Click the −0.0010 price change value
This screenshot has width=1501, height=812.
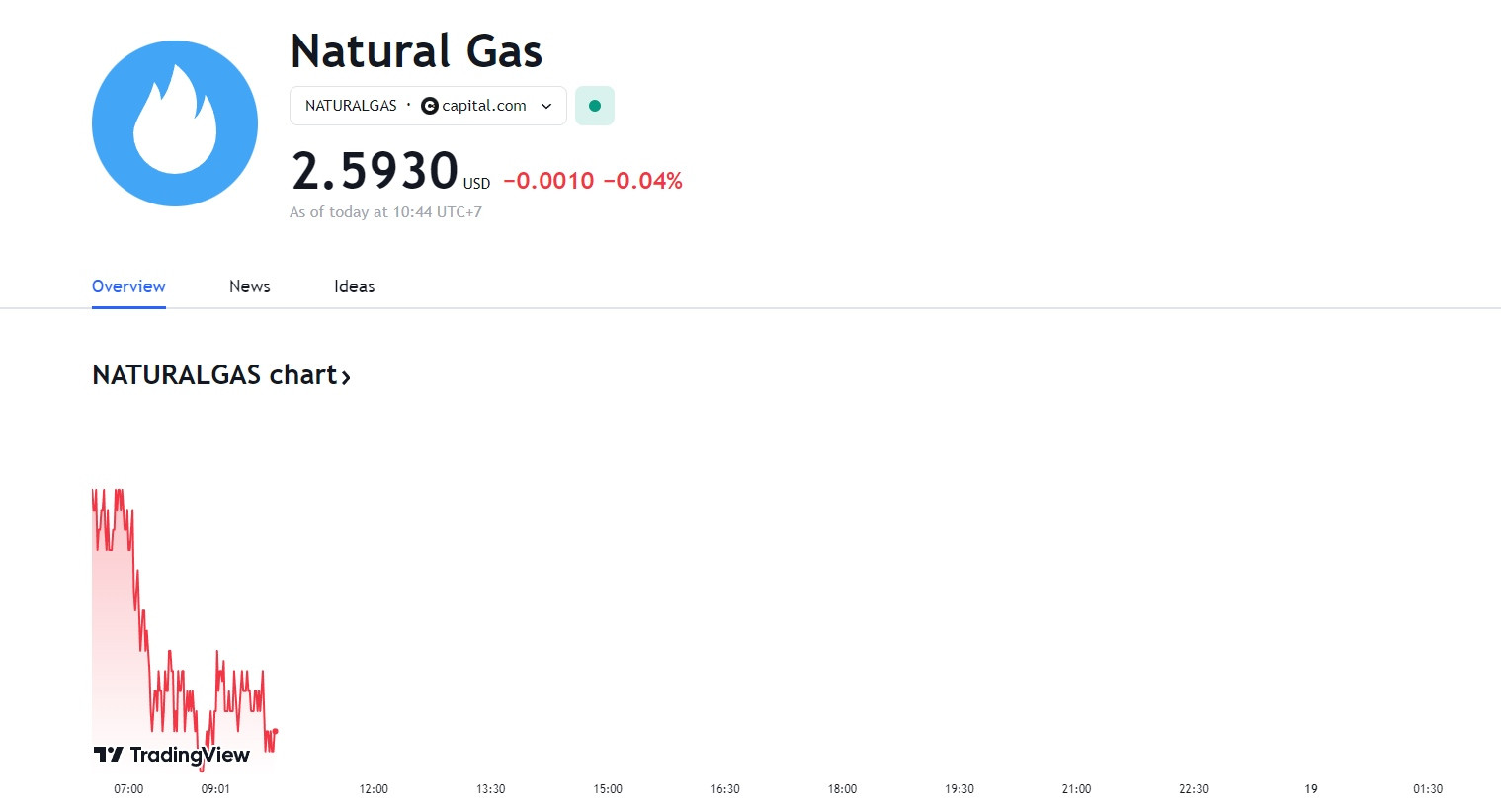[x=548, y=181]
